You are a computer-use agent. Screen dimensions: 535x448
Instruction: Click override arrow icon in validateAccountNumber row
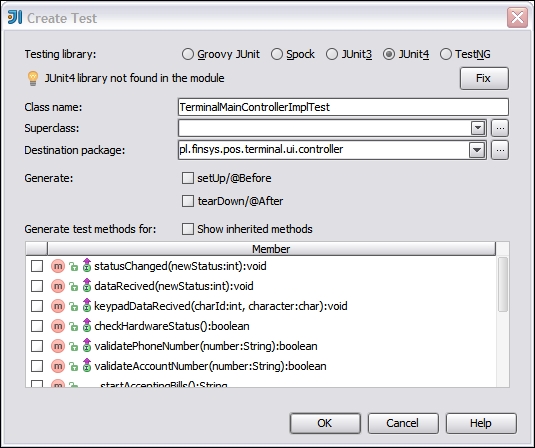coord(87,365)
